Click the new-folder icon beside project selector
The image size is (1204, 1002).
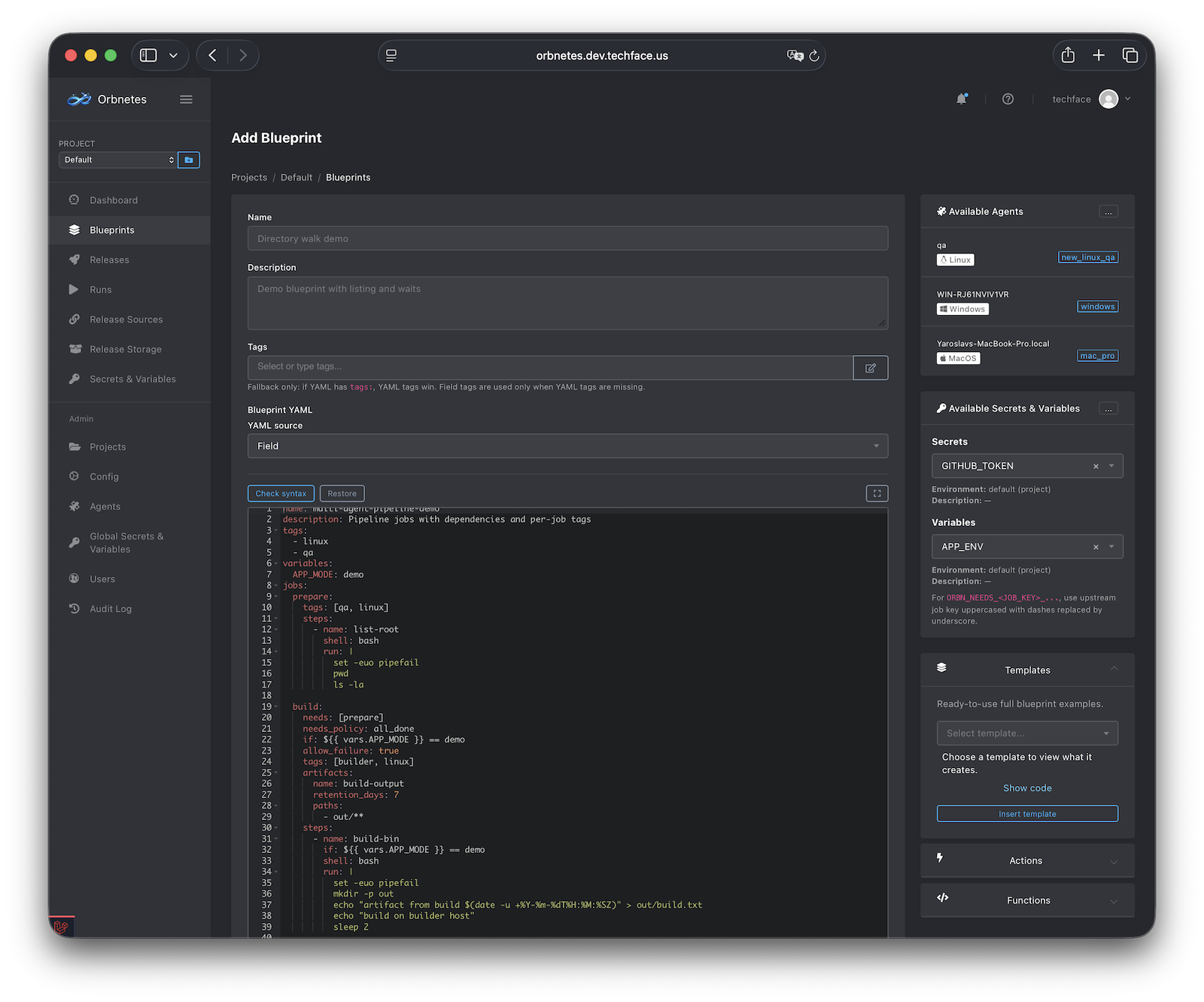point(189,159)
